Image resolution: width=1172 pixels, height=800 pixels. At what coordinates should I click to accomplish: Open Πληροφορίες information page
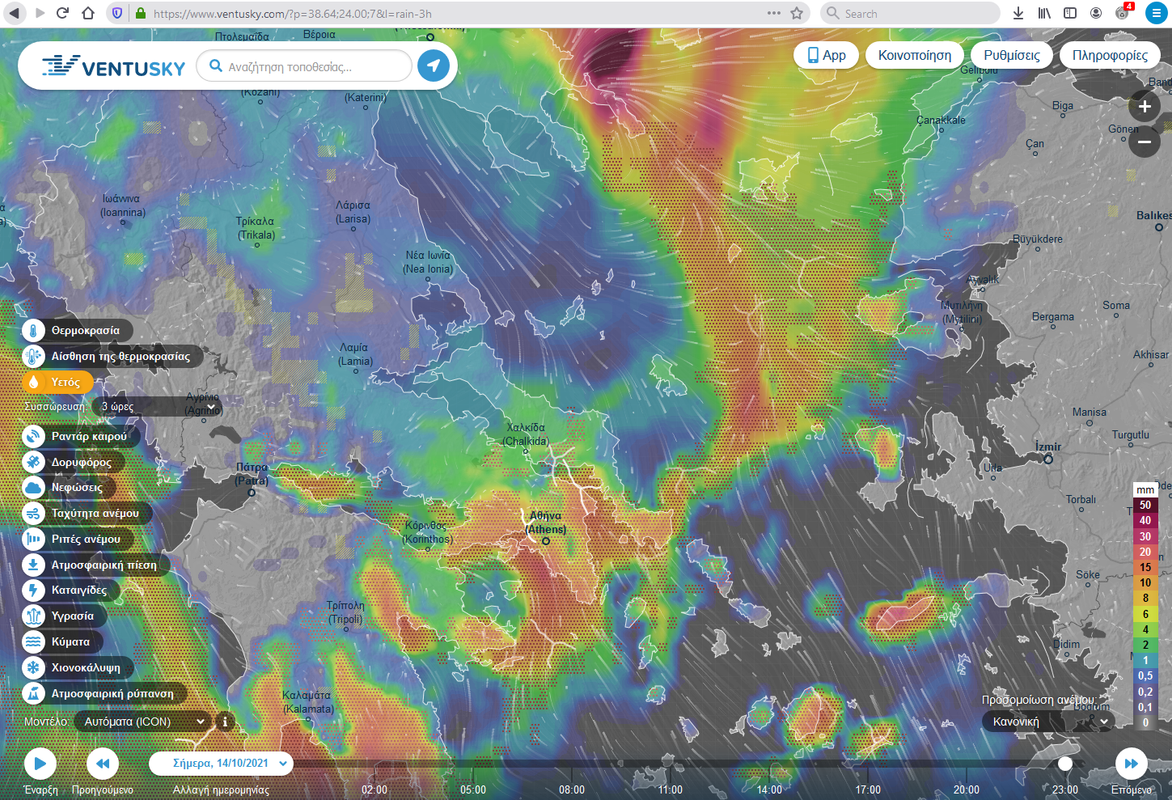click(1109, 55)
